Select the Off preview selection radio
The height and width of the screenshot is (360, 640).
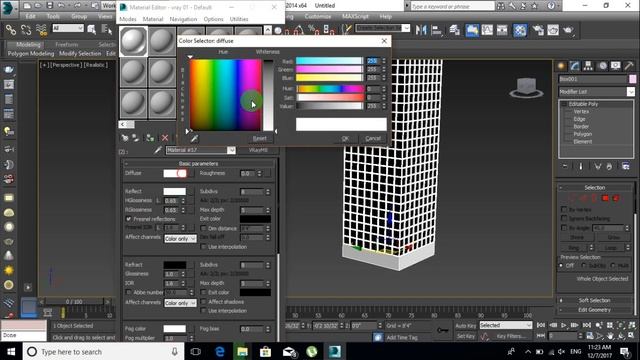[x=562, y=265]
